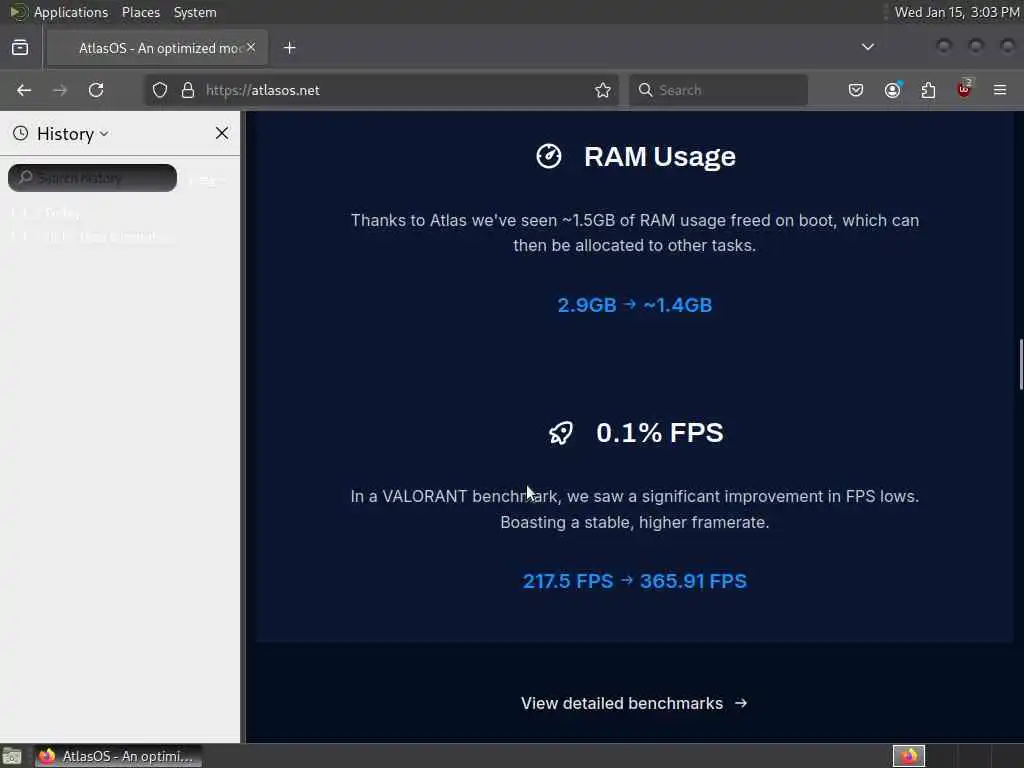Click the 217.5 FPS → 365.91 FPS text
This screenshot has height=768, width=1024.
pos(635,581)
